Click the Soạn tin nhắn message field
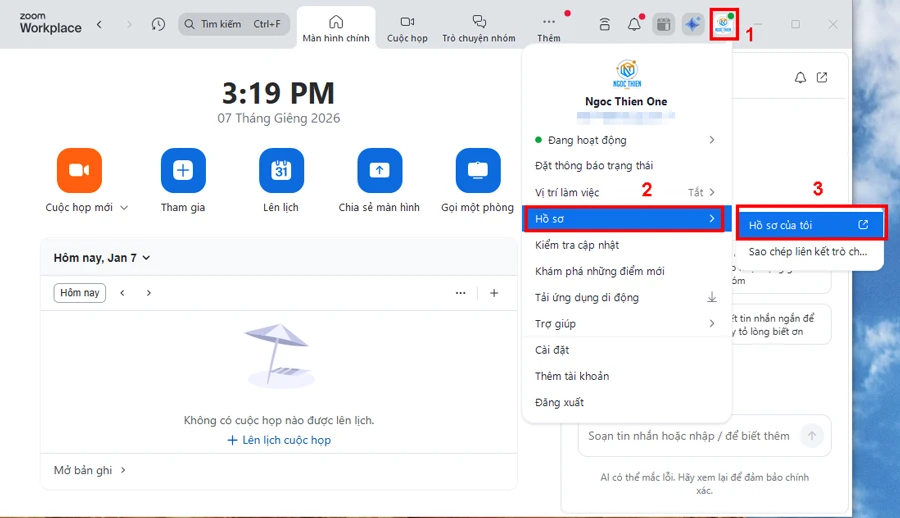The width and height of the screenshot is (900, 518). pyautogui.click(x=688, y=436)
